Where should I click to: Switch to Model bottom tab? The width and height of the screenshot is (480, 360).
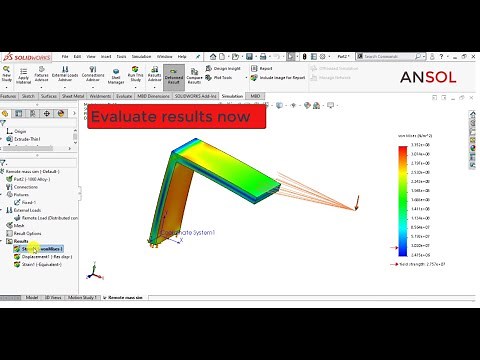click(x=32, y=297)
